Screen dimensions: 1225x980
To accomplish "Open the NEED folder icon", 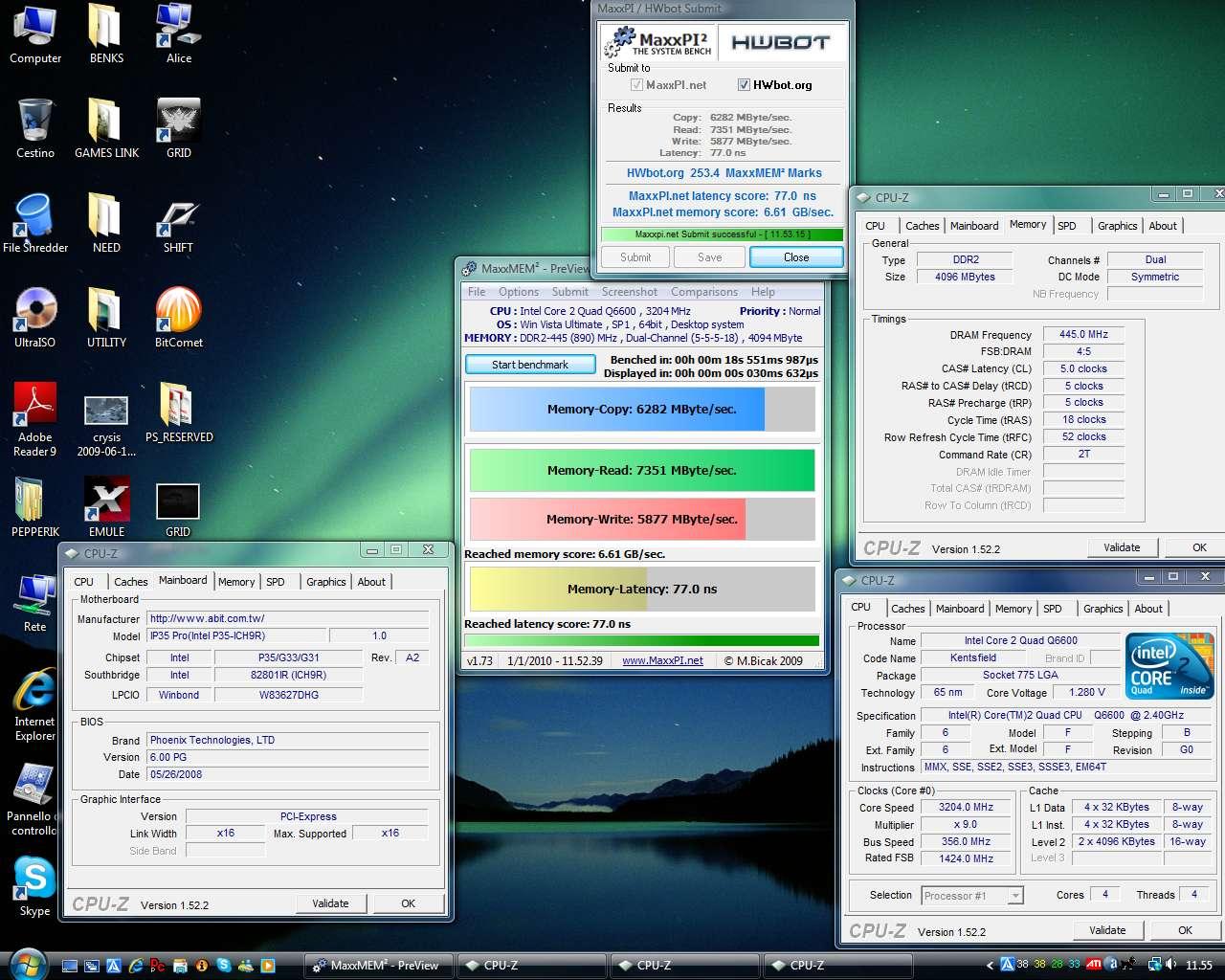I will pos(106,223).
